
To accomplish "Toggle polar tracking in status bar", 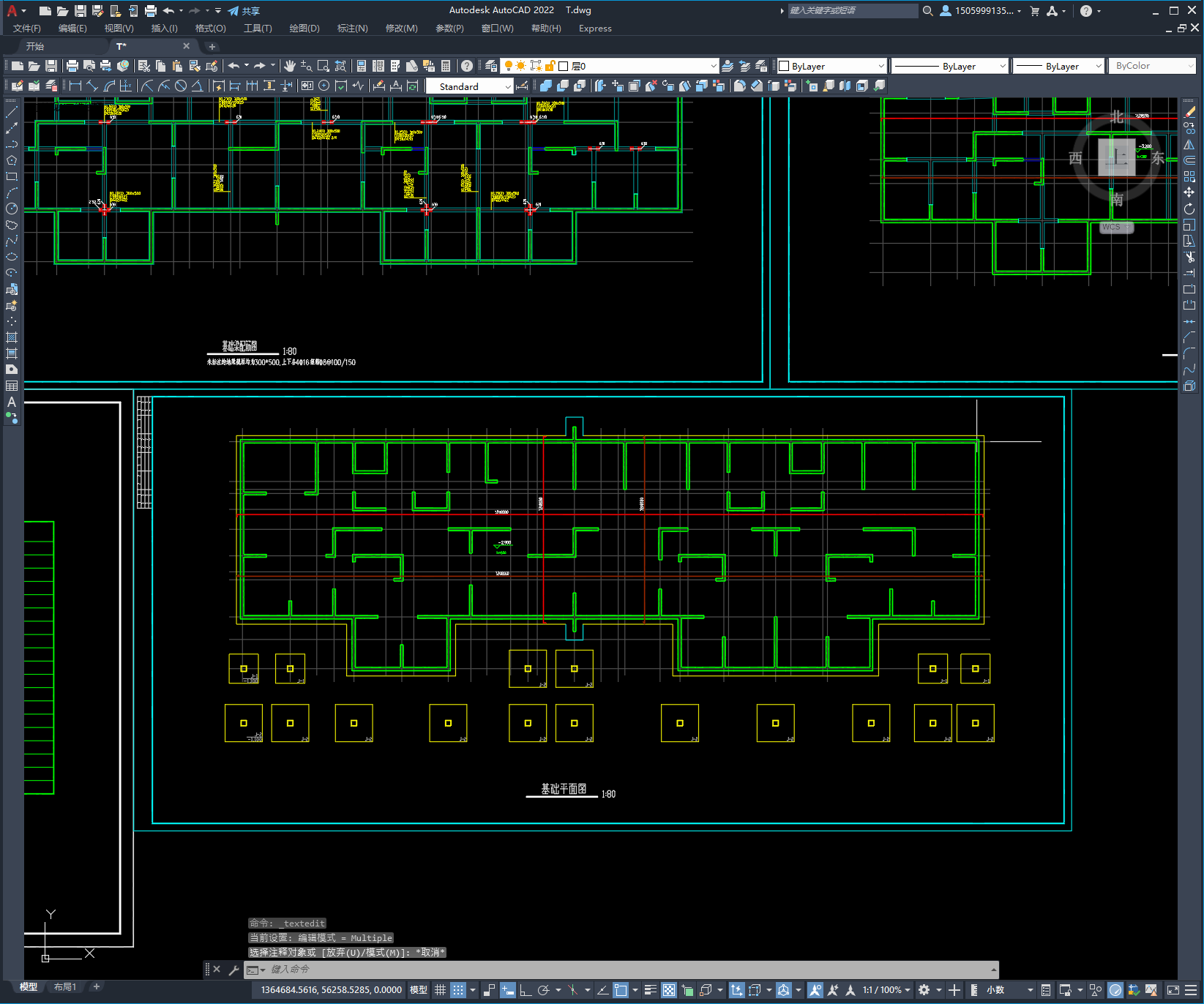I will (x=543, y=990).
